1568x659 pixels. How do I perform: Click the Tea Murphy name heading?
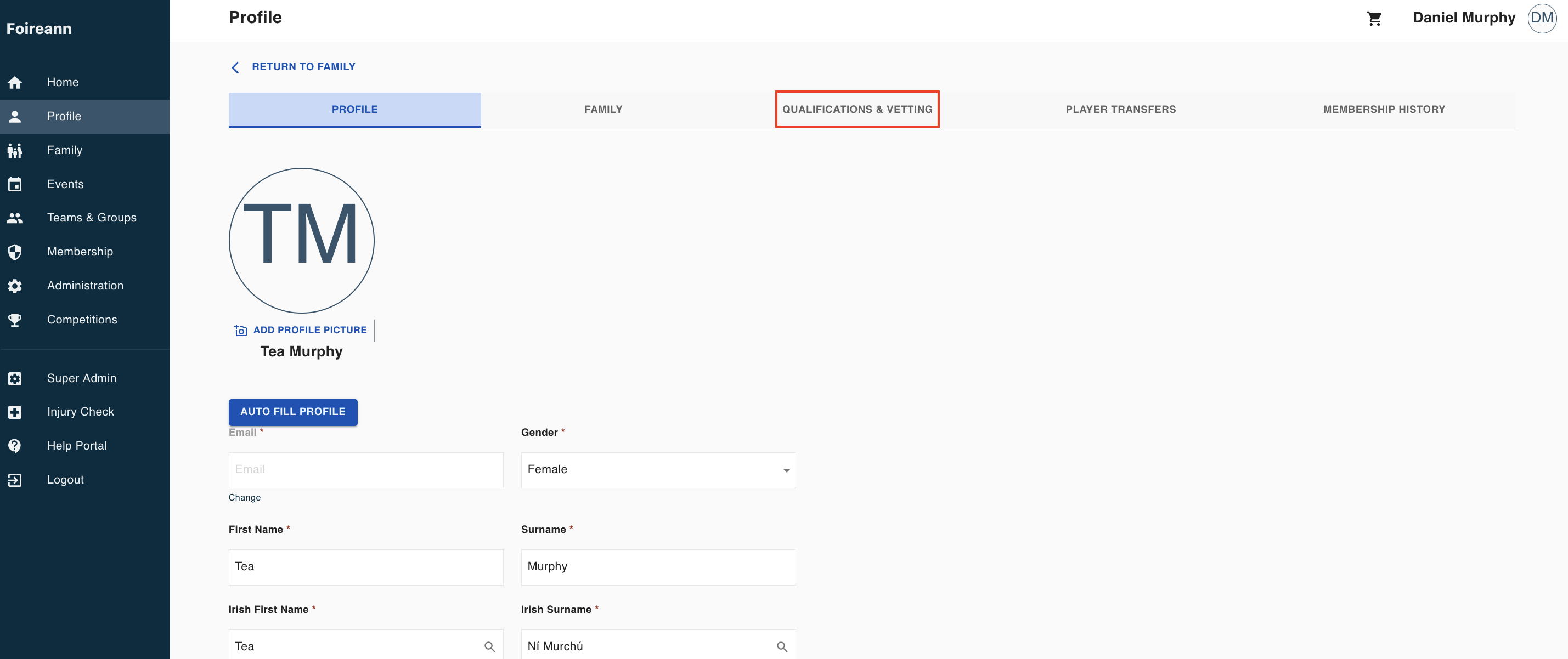pos(301,352)
